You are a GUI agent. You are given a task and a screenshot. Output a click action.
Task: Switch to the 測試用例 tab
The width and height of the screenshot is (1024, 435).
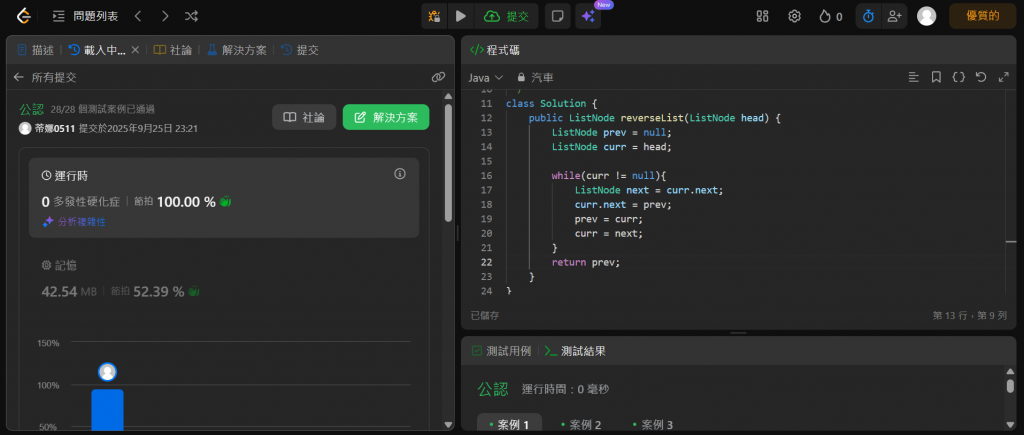click(501, 351)
